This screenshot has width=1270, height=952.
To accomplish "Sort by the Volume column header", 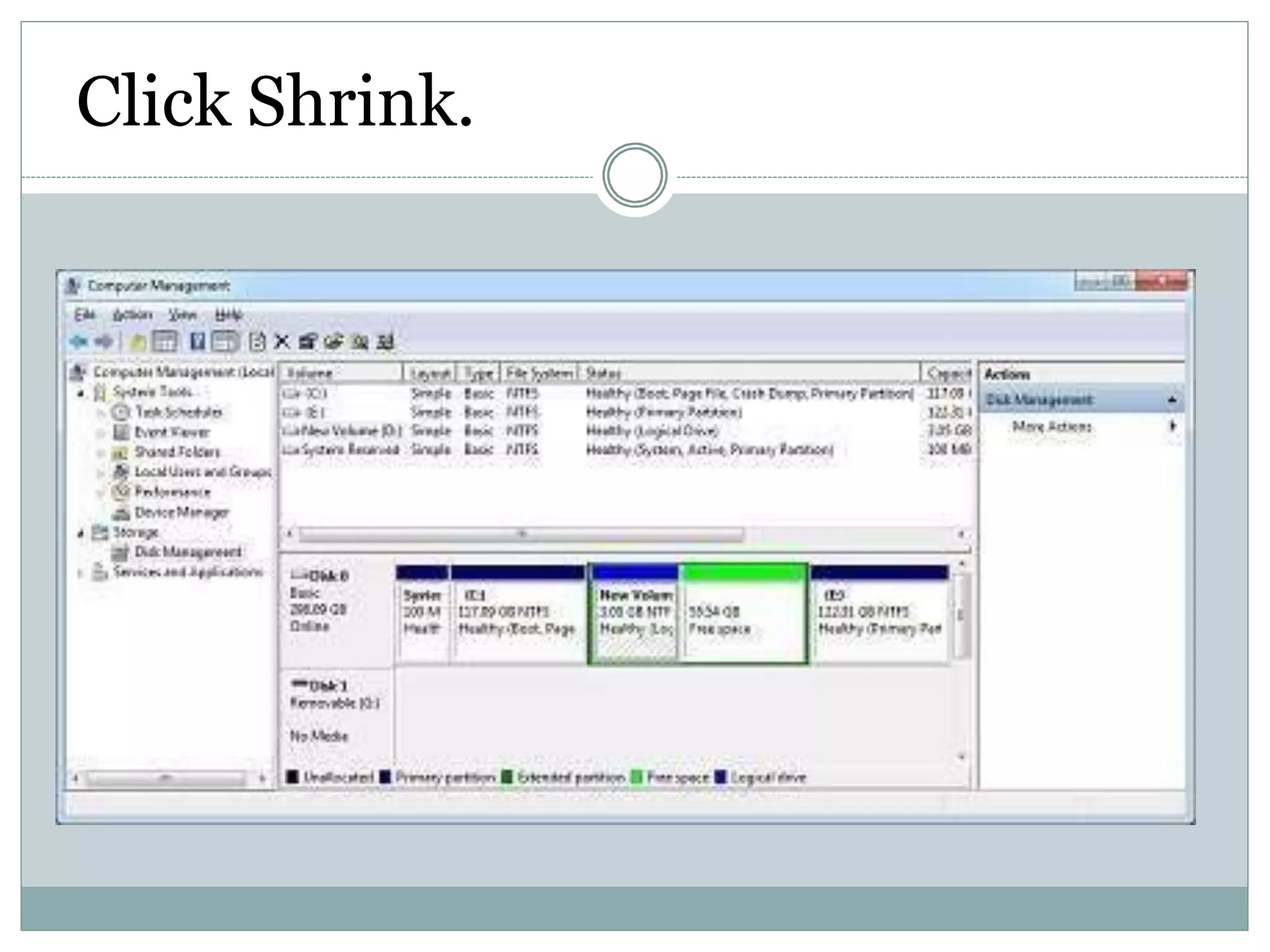I will 341,372.
